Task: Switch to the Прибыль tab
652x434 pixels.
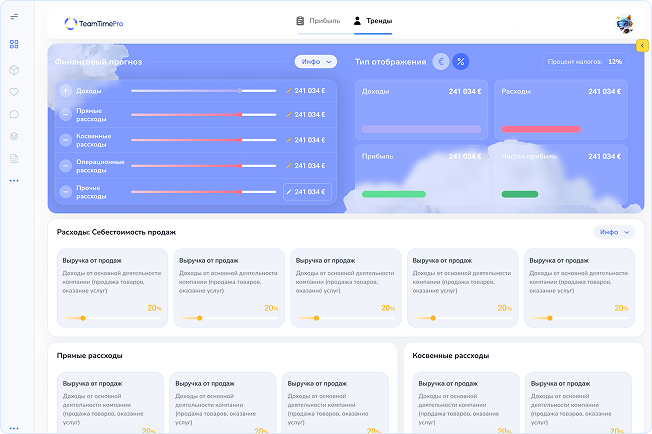Action: tap(319, 21)
